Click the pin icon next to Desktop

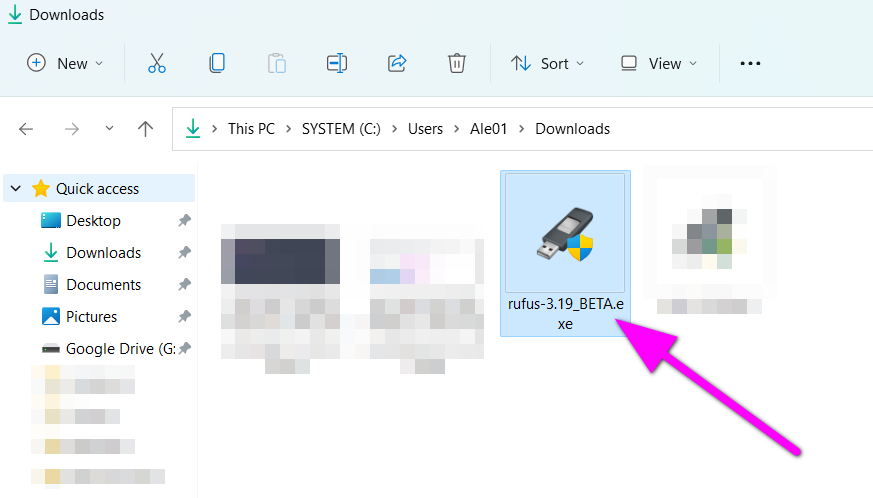click(184, 221)
